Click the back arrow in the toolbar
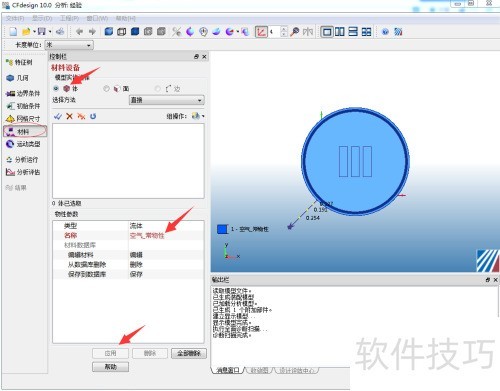 click(x=80, y=32)
